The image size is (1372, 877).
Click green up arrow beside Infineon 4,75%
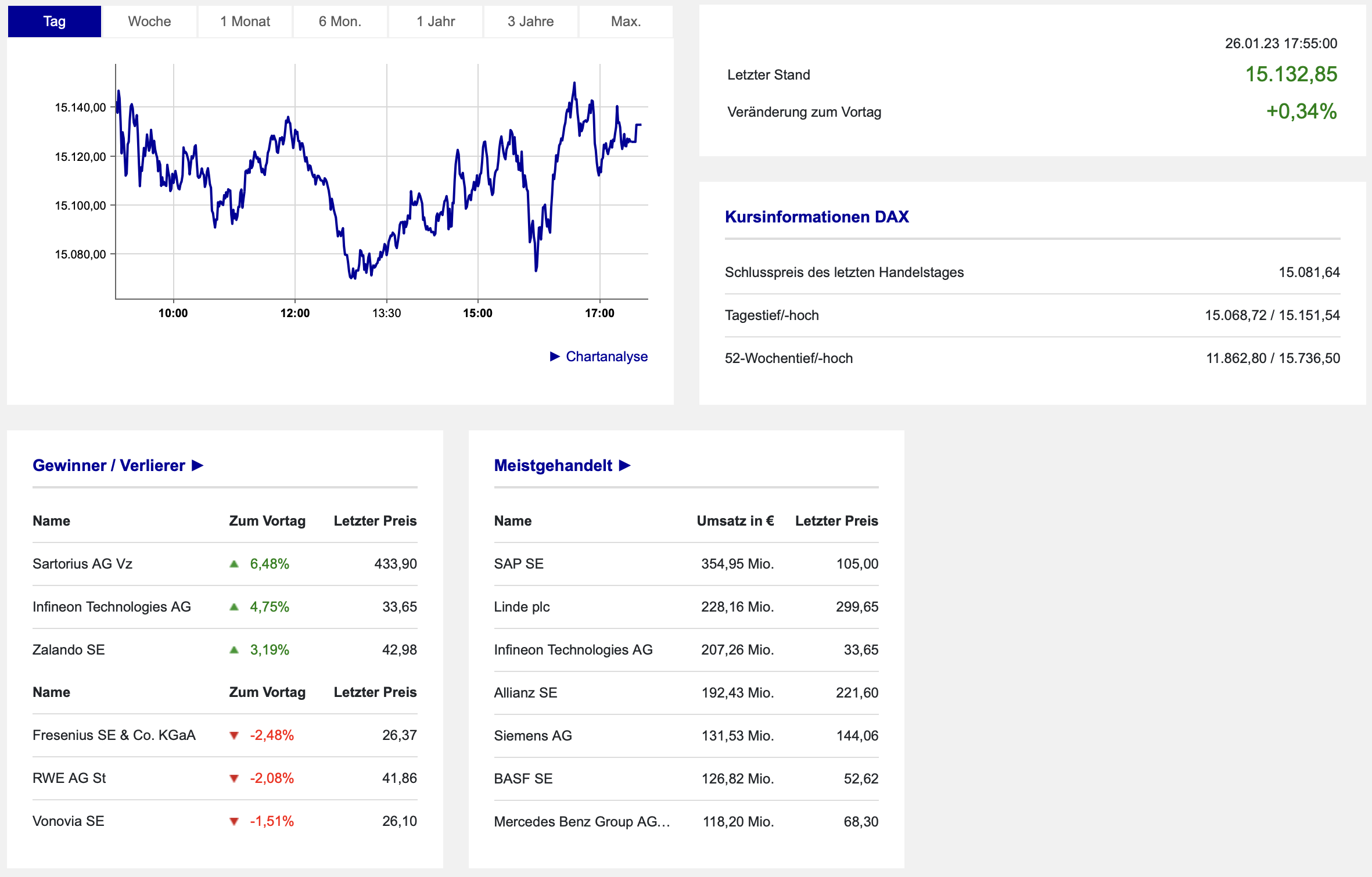pos(234,607)
